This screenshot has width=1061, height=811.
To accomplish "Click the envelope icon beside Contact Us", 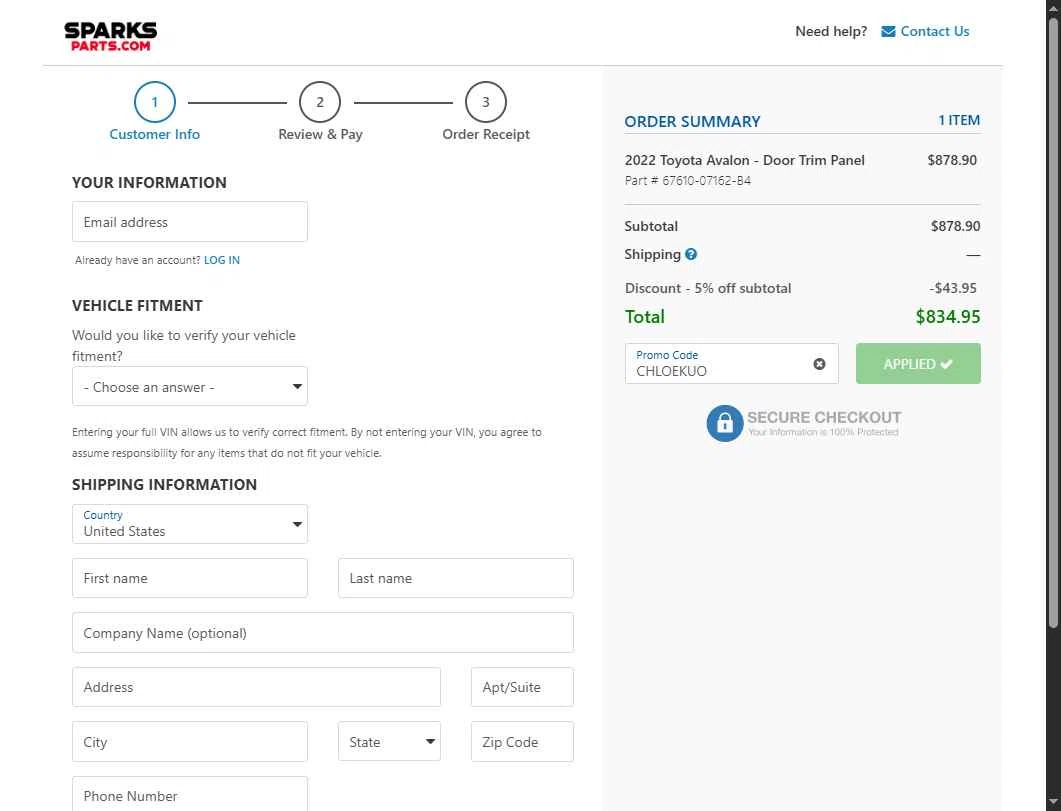I will (888, 31).
